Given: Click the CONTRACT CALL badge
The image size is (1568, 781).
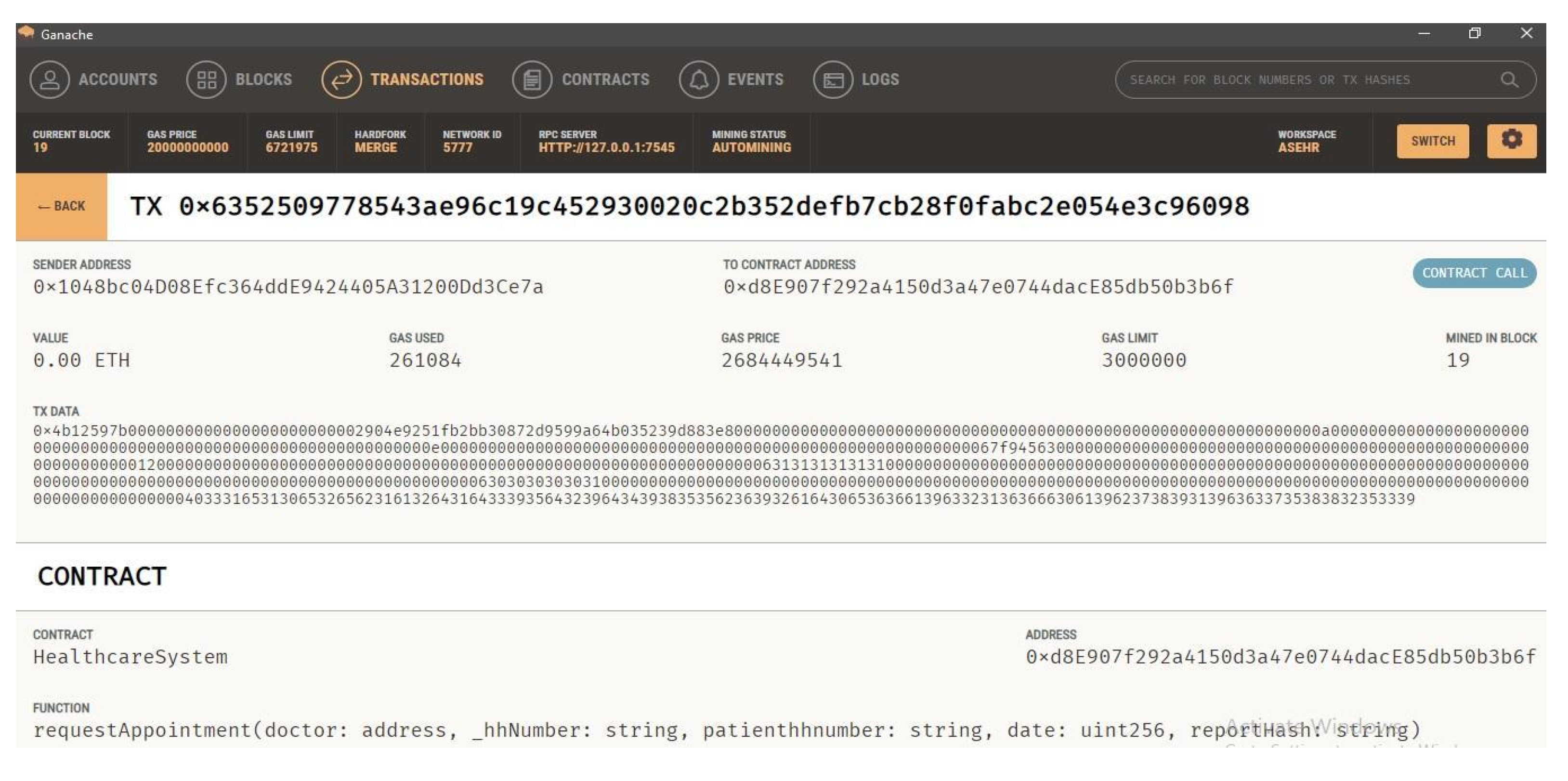Looking at the screenshot, I should point(1474,273).
